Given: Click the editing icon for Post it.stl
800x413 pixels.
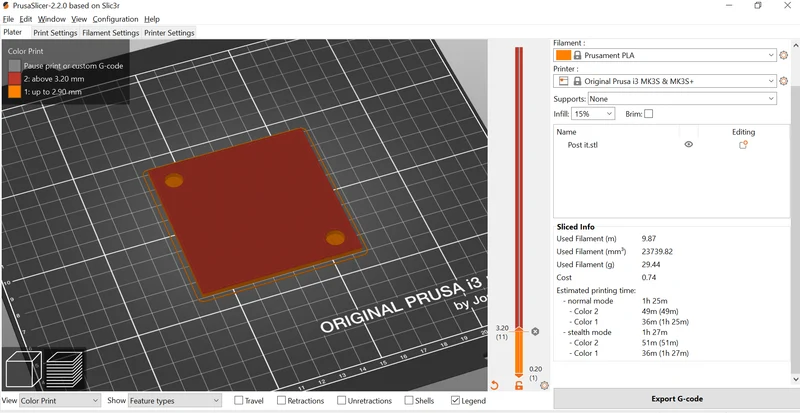Looking at the screenshot, I should tap(743, 144).
